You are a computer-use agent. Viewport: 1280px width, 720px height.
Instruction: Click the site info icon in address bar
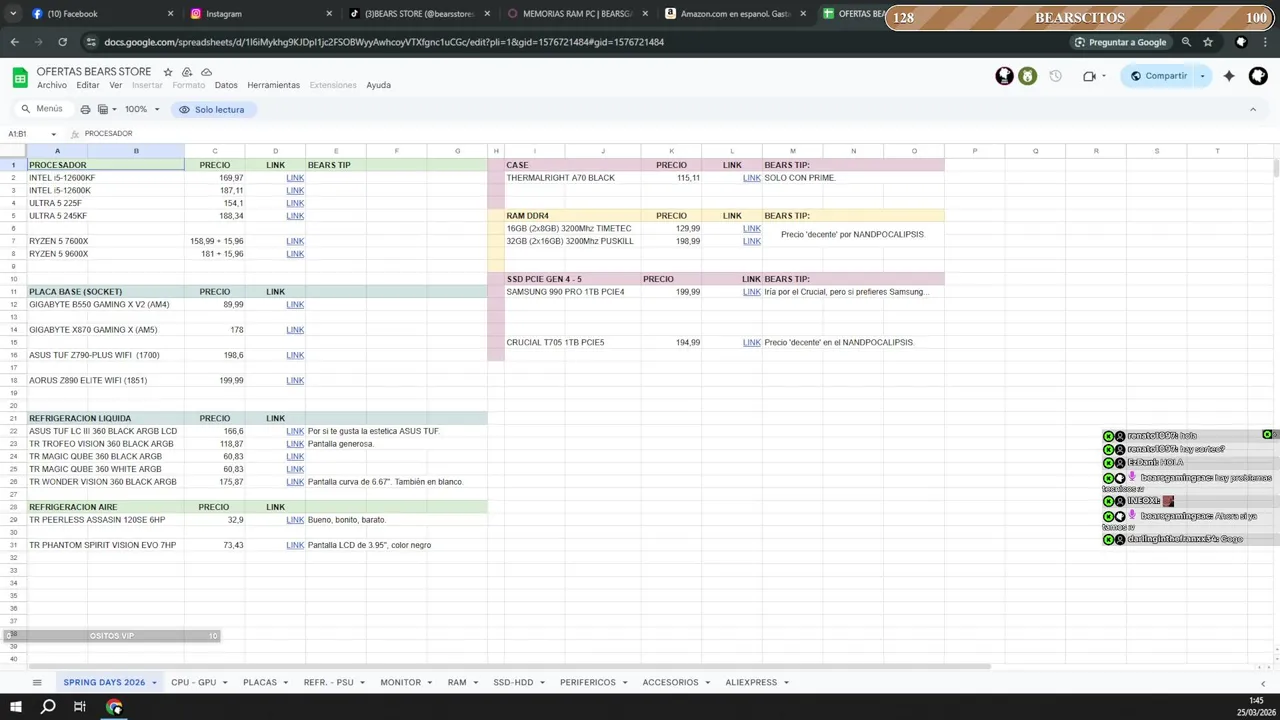91,42
